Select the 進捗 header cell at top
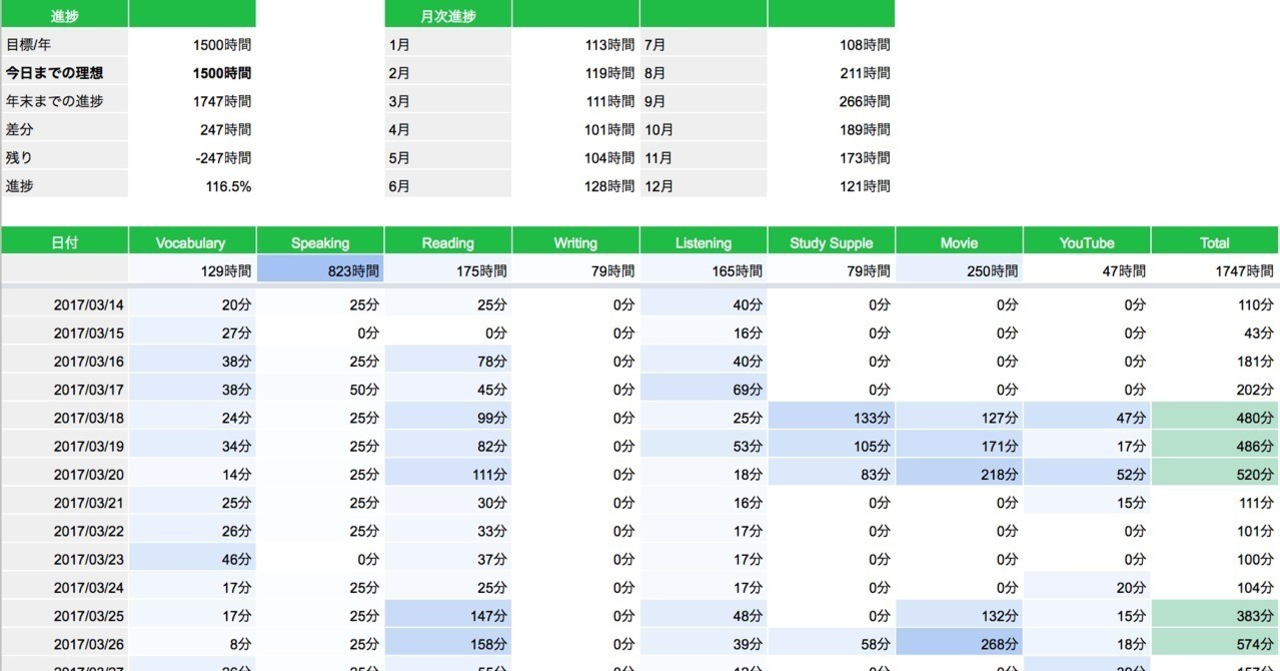The width and height of the screenshot is (1280, 671). tap(64, 14)
